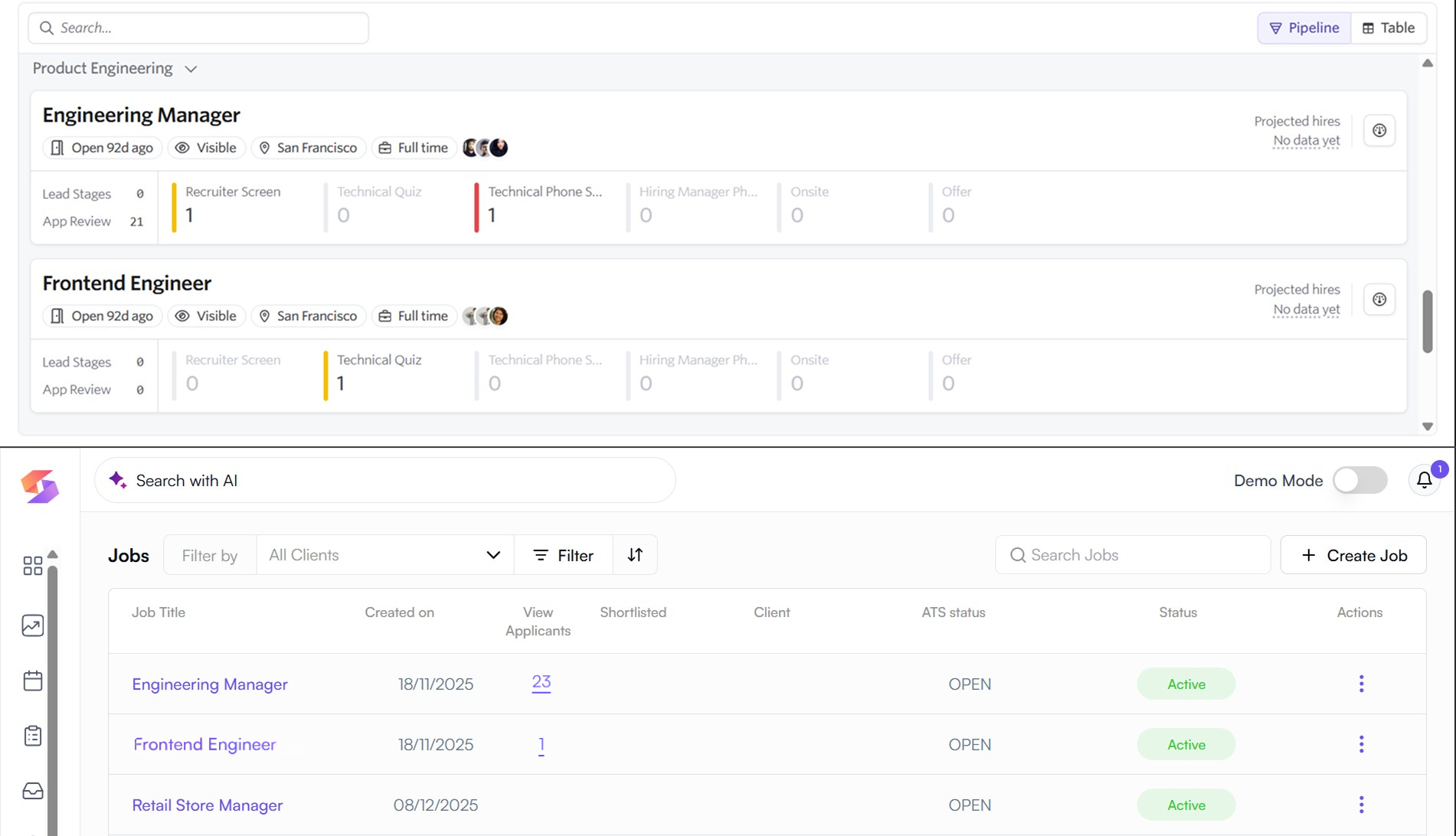This screenshot has height=836, width=1456.
Task: Open the All Clients dropdown
Action: tap(384, 555)
